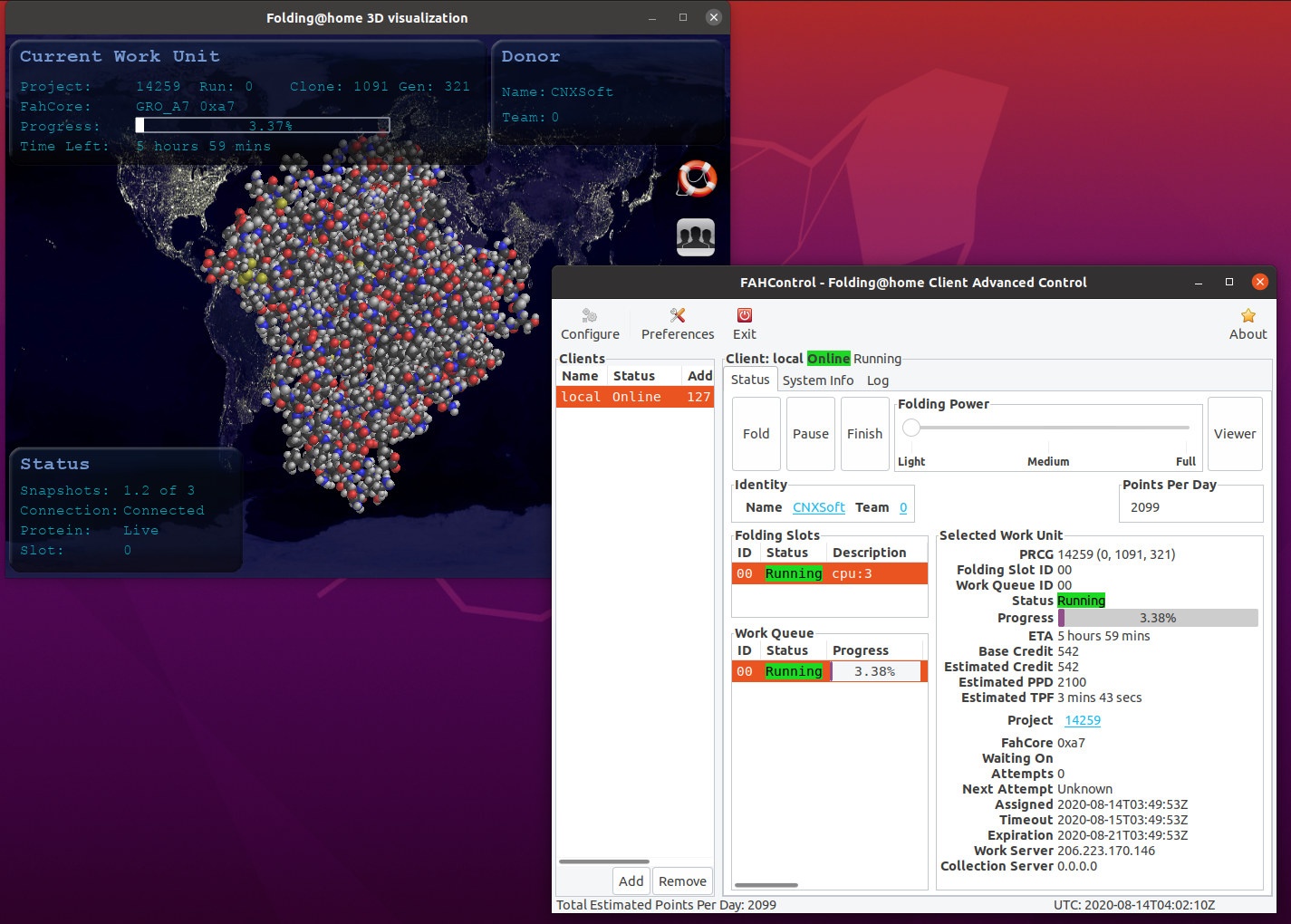Click the team people icon in 3D viewer
Screen dimensions: 1291x924
696,236
